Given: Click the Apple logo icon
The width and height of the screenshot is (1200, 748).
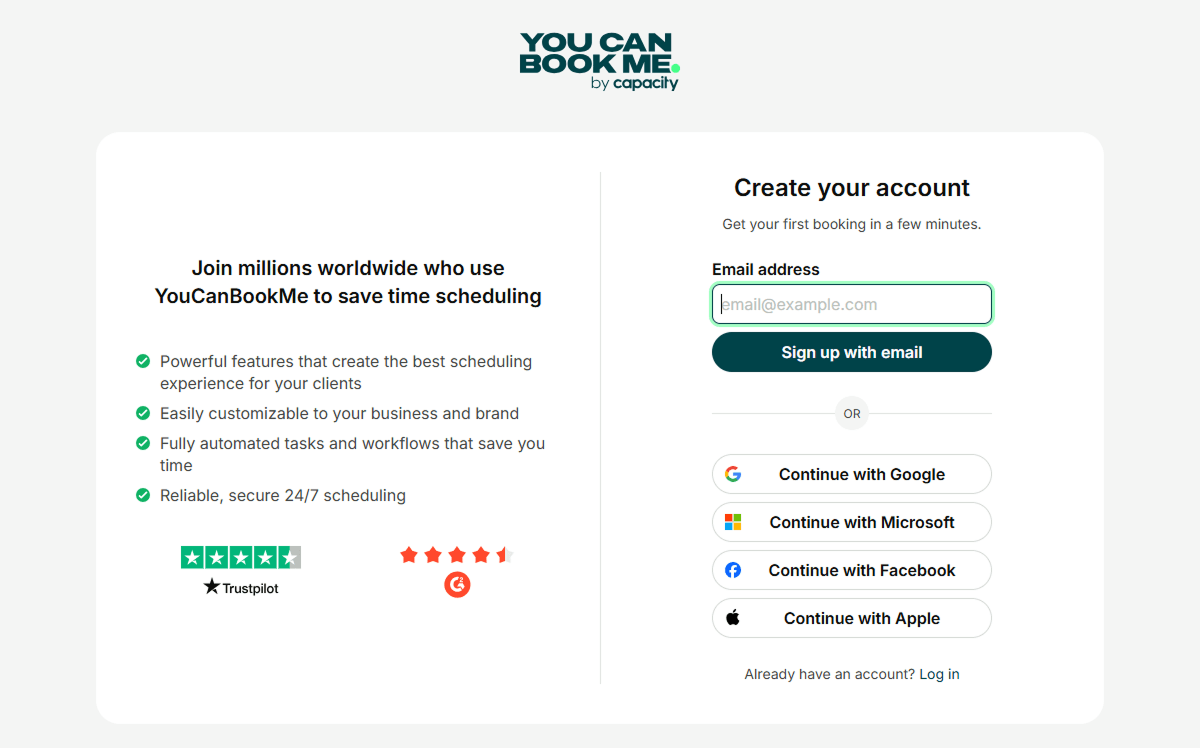Looking at the screenshot, I should [733, 618].
